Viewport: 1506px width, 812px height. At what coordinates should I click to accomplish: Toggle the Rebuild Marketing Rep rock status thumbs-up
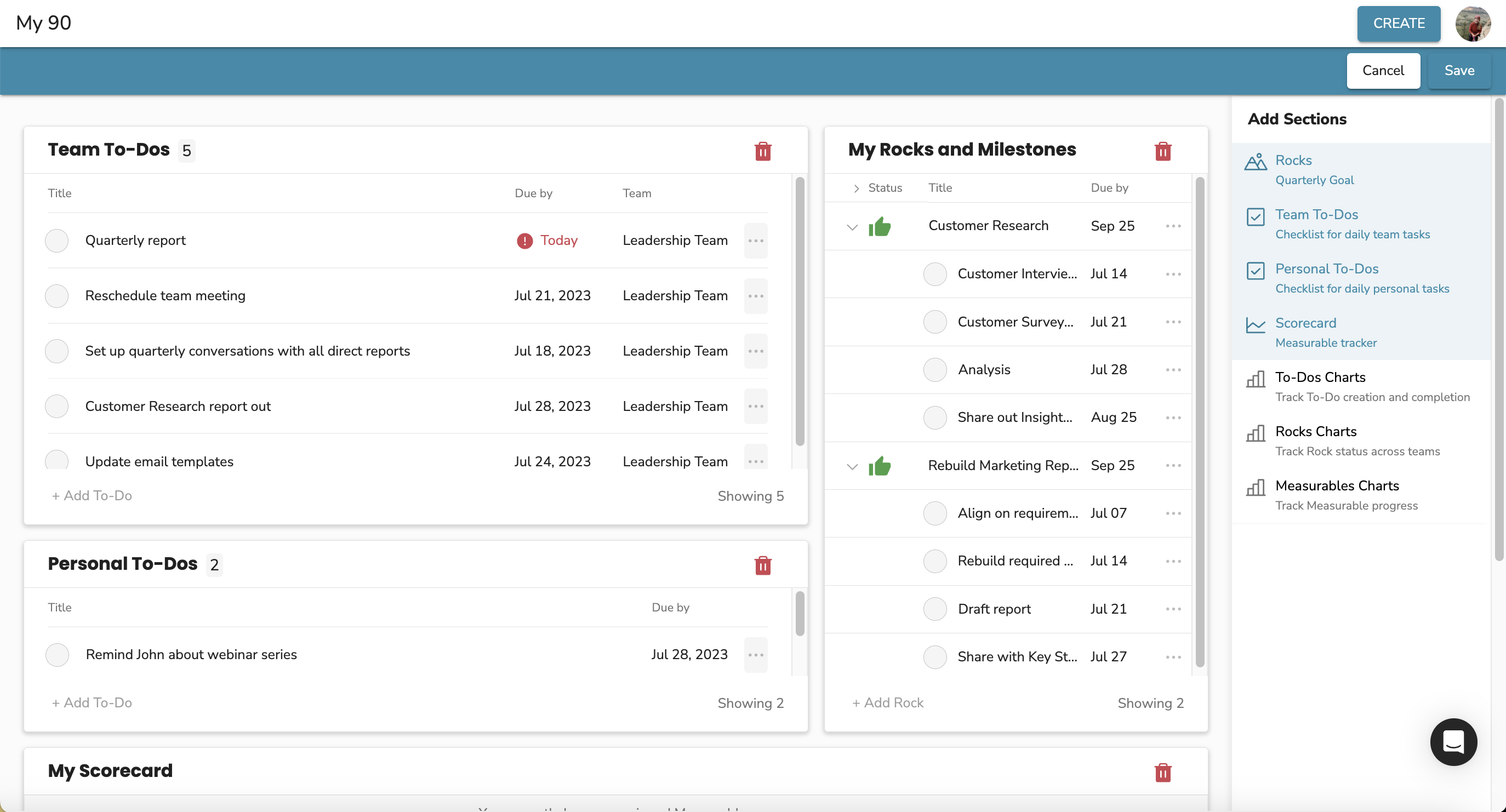point(877,465)
